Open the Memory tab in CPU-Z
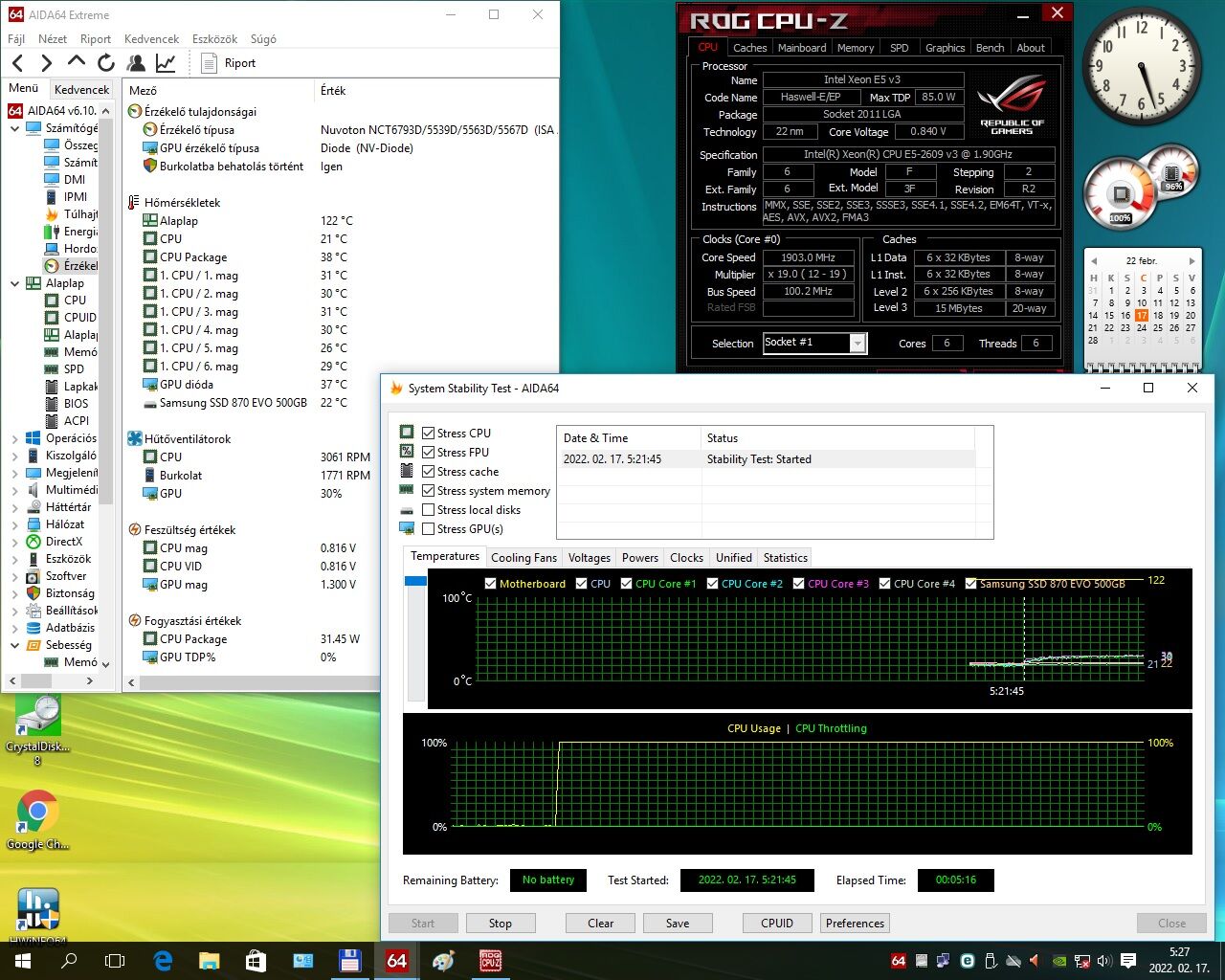The height and width of the screenshot is (980, 1225). (856, 48)
